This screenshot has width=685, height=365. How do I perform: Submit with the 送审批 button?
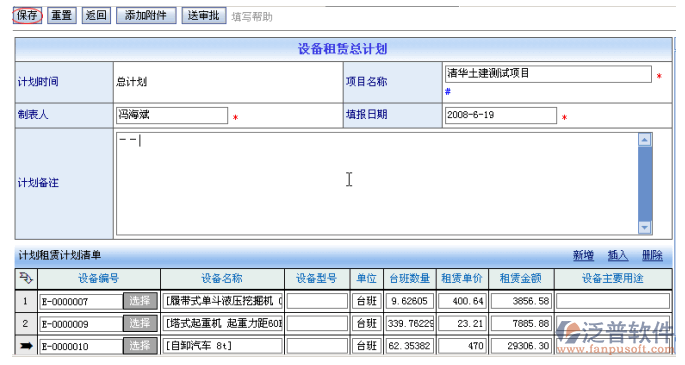tap(204, 16)
